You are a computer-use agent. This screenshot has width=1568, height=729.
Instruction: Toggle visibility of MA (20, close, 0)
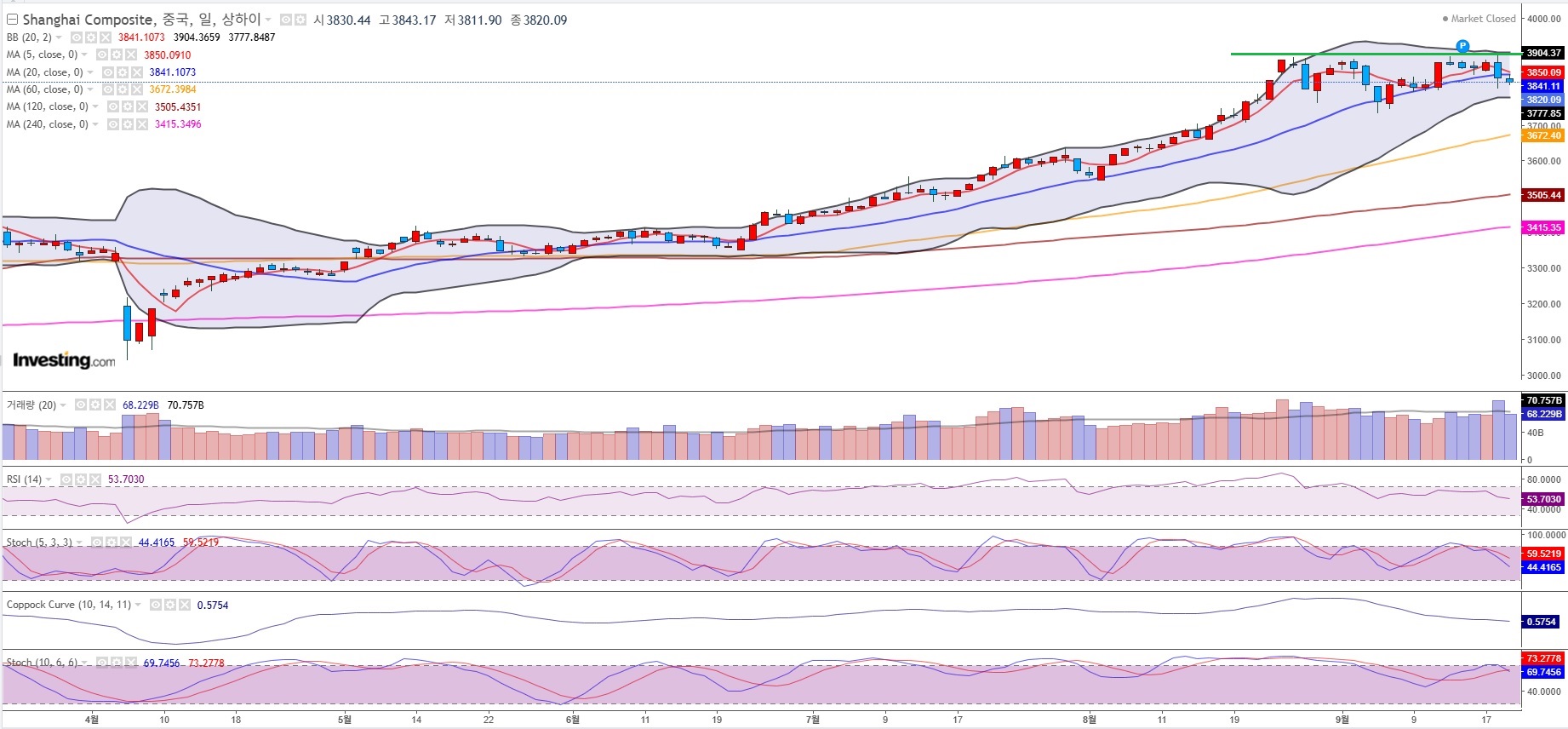click(x=107, y=72)
